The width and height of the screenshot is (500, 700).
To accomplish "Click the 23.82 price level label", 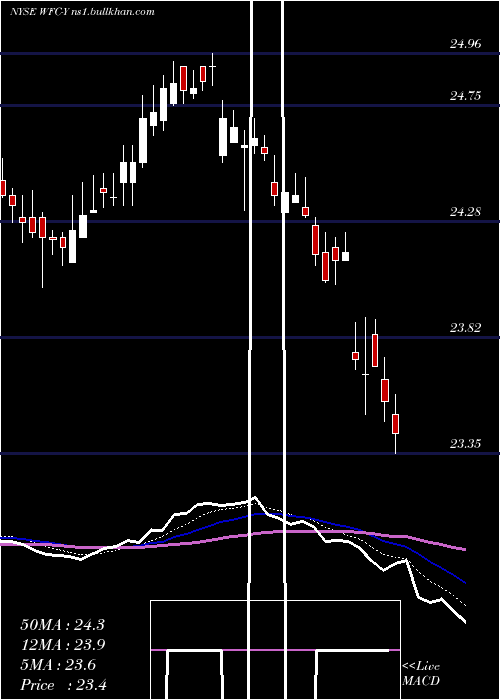I will [466, 328].
